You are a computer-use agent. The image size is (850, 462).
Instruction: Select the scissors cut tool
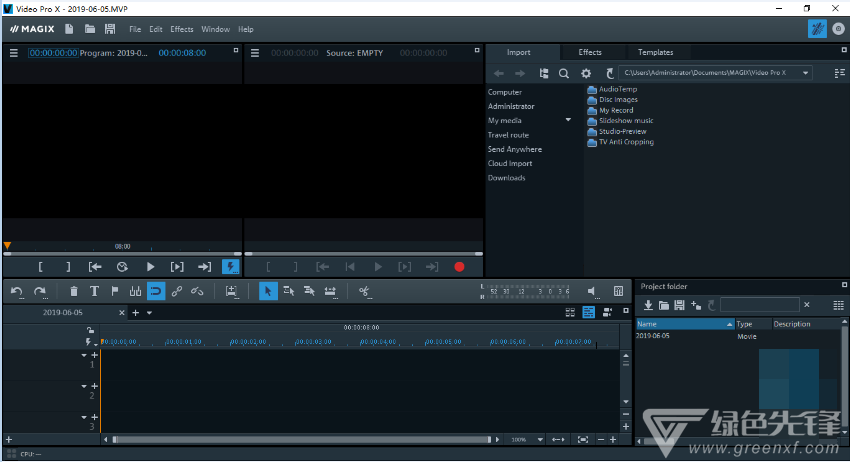[364, 292]
